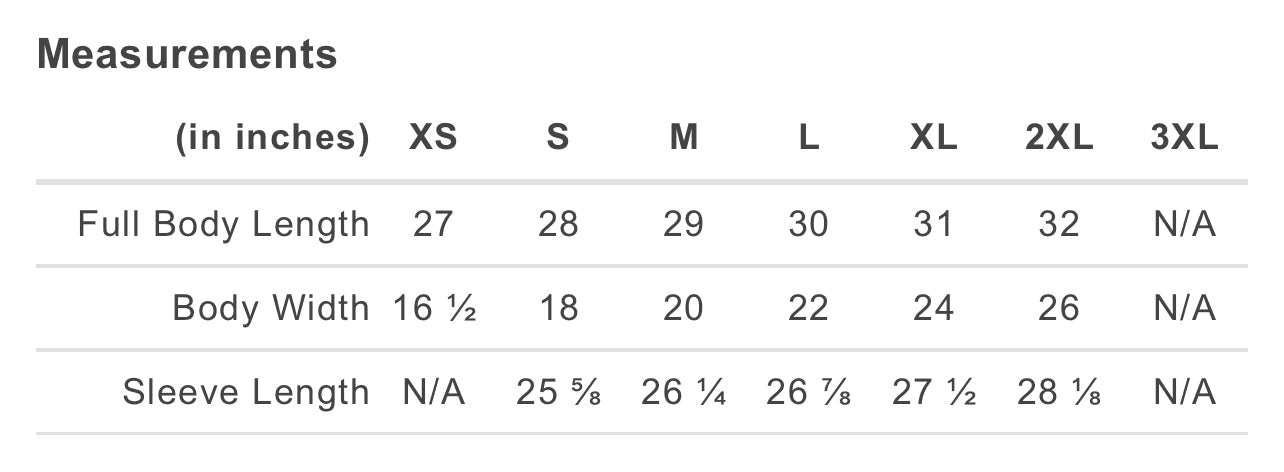The height and width of the screenshot is (472, 1284).
Task: Click the Full Body Length row label
Action: 224,224
